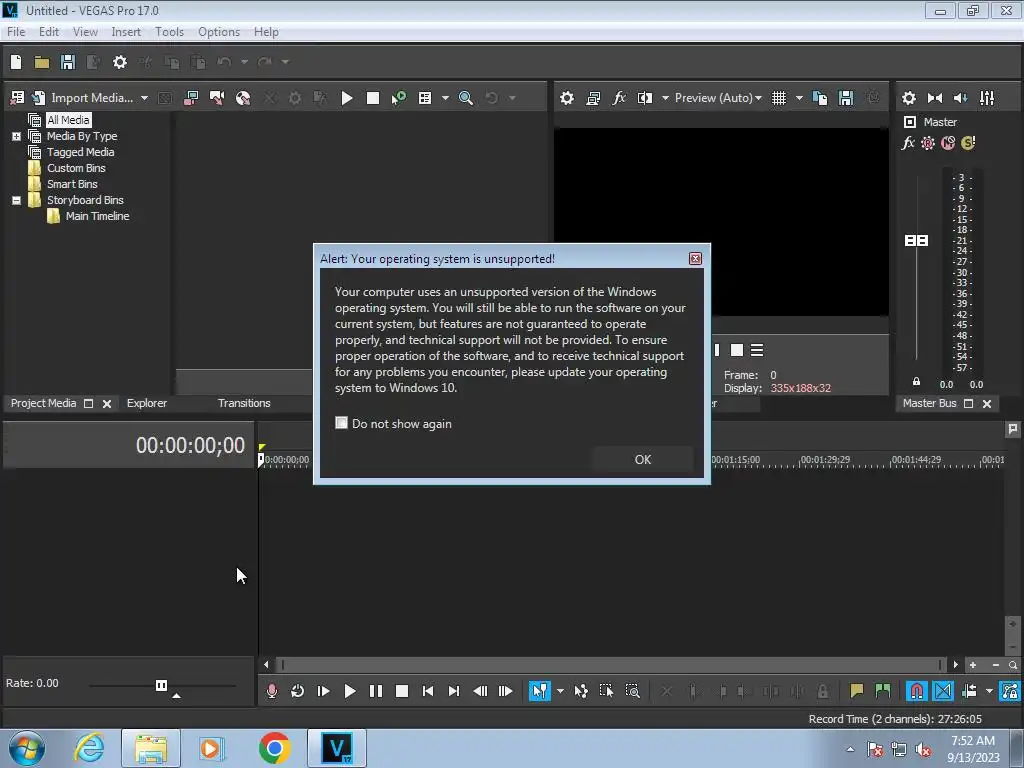Select the Normal Edit tool
Screen dimensions: 1024x768
click(x=540, y=691)
